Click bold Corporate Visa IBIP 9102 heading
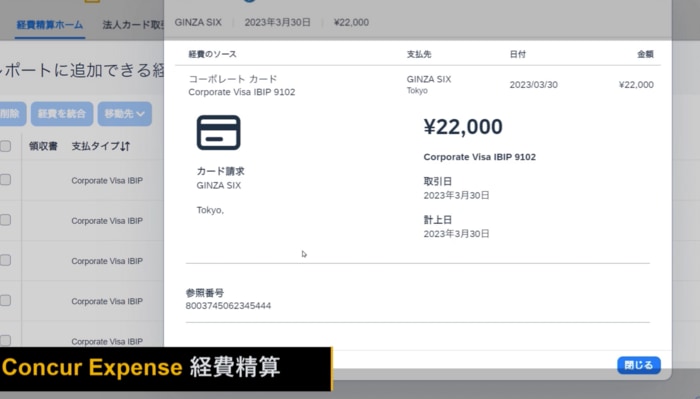 (479, 157)
